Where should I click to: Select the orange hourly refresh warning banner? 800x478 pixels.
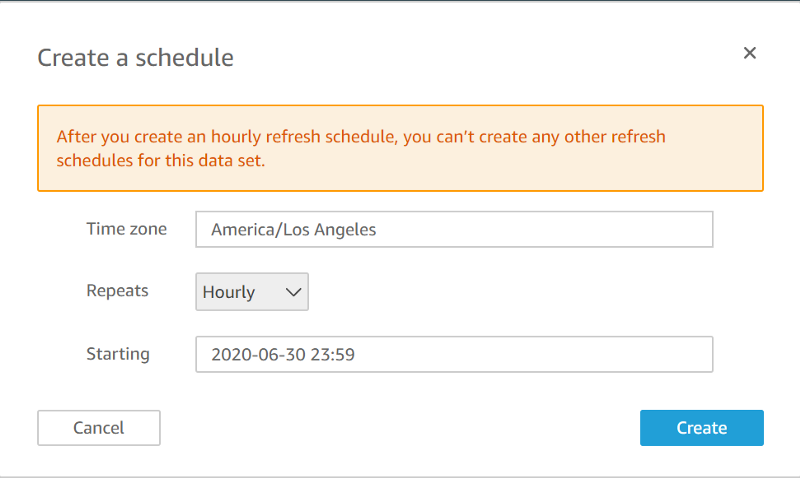tap(401, 148)
